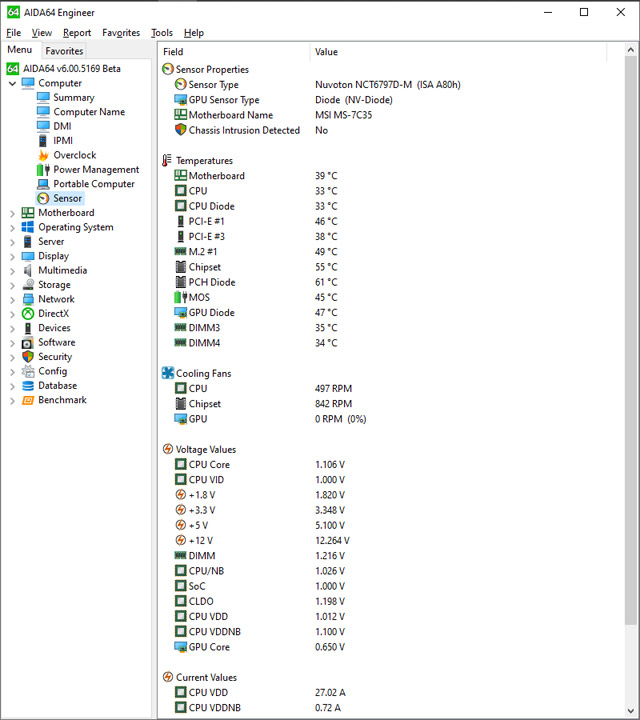Click the Benchmark icon
Image resolution: width=640 pixels, height=720 pixels.
pos(28,400)
